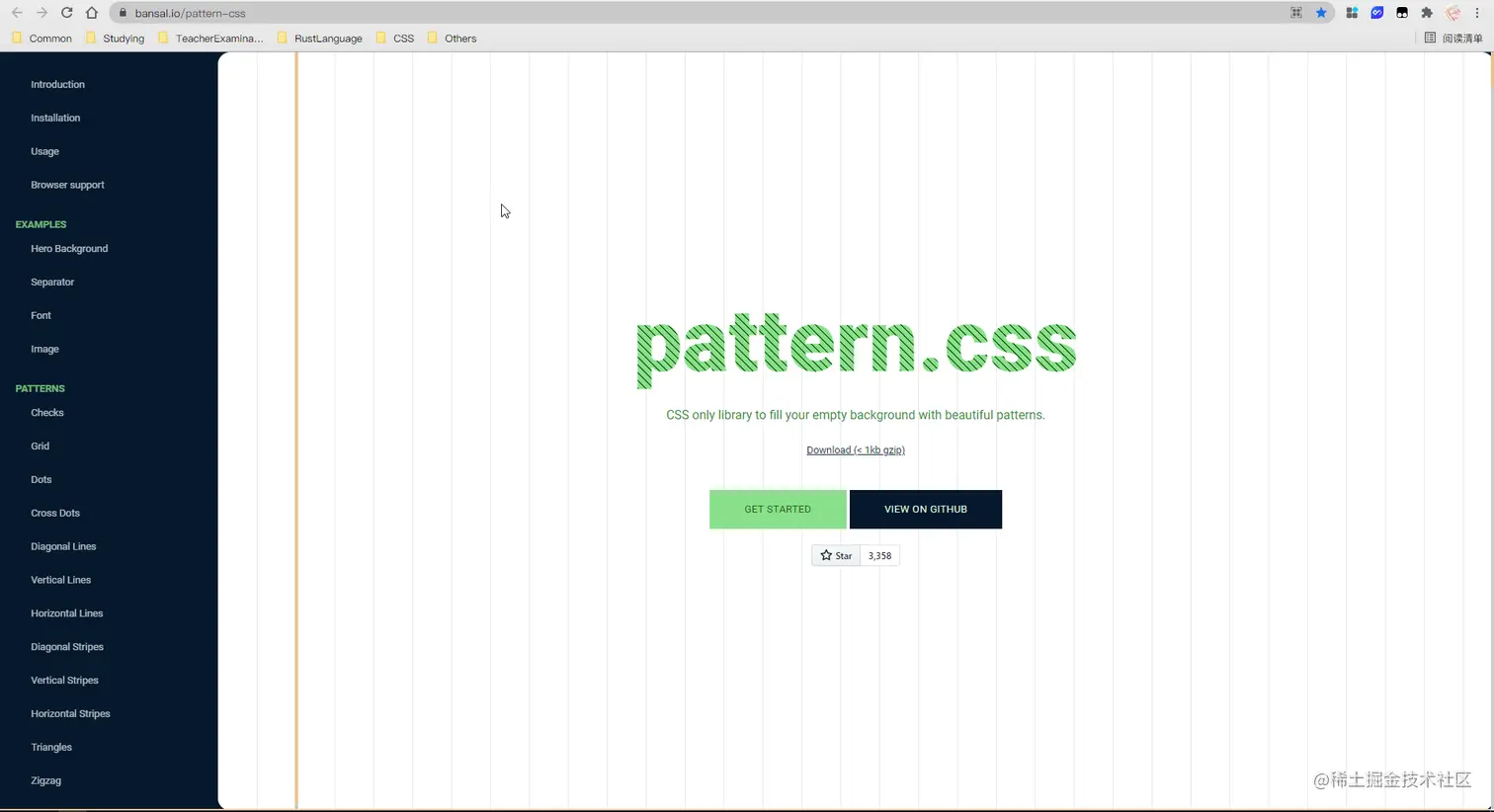Open Horizontal Lines pattern
This screenshot has width=1494, height=812.
click(x=66, y=614)
